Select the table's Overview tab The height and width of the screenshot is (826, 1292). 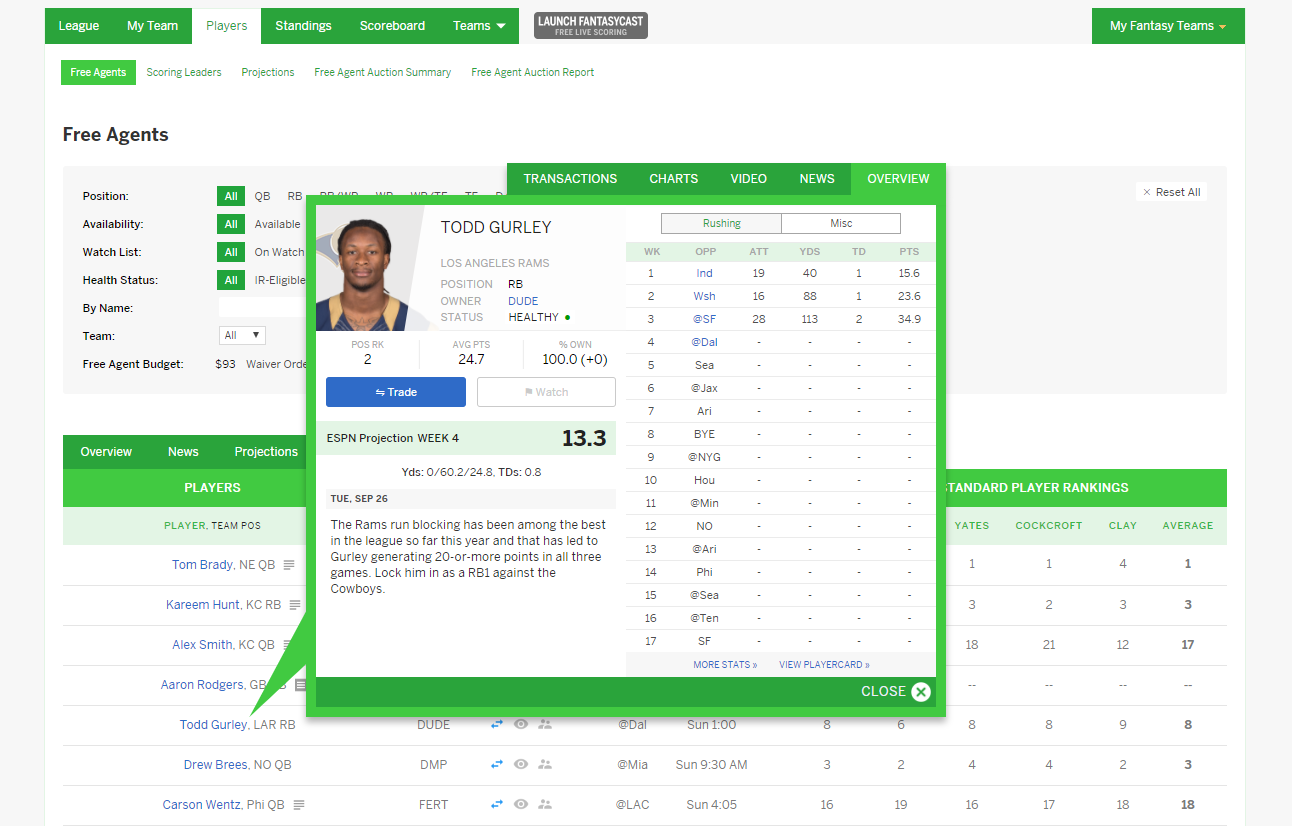coord(106,452)
